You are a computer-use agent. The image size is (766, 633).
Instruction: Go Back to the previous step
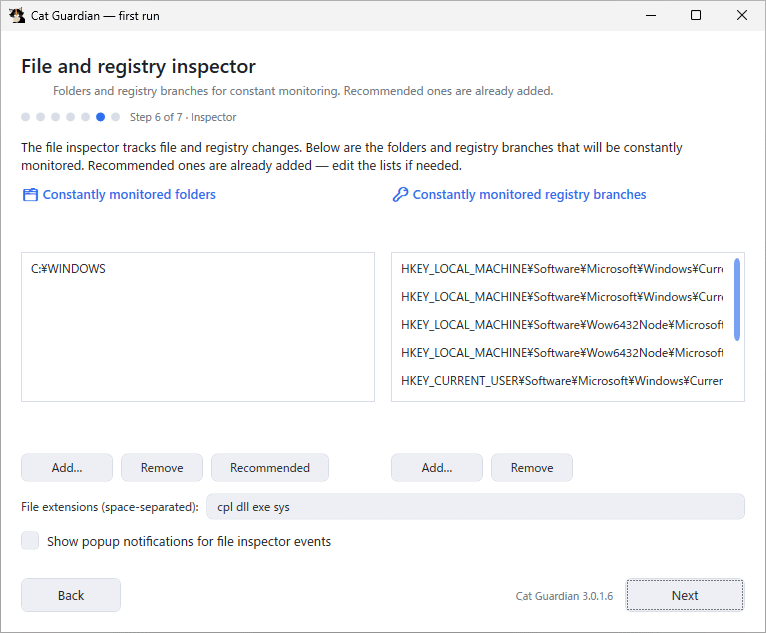(x=71, y=595)
